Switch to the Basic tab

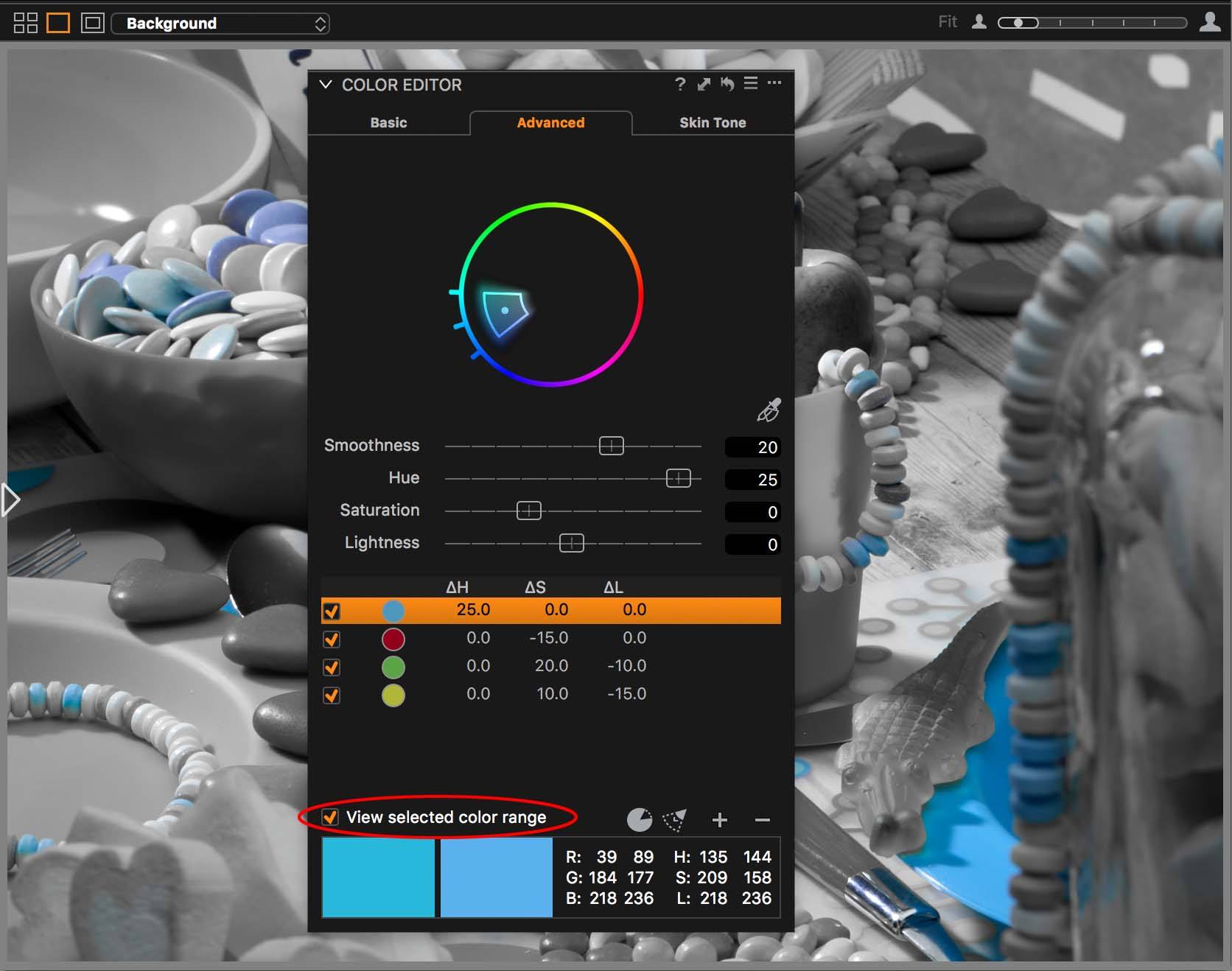point(388,123)
